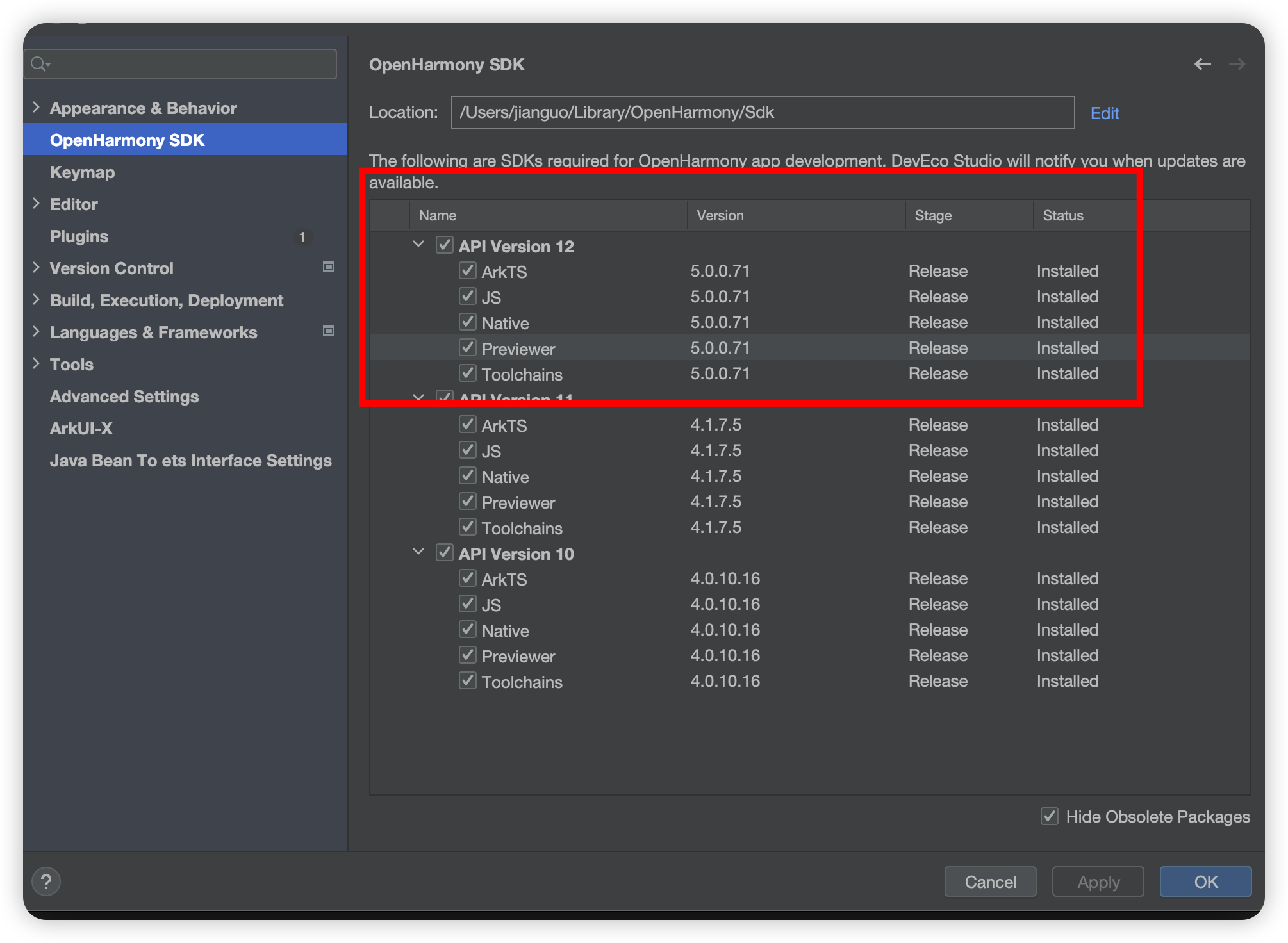Click the back navigation arrow icon
The image size is (1288, 943).
pyautogui.click(x=1202, y=64)
